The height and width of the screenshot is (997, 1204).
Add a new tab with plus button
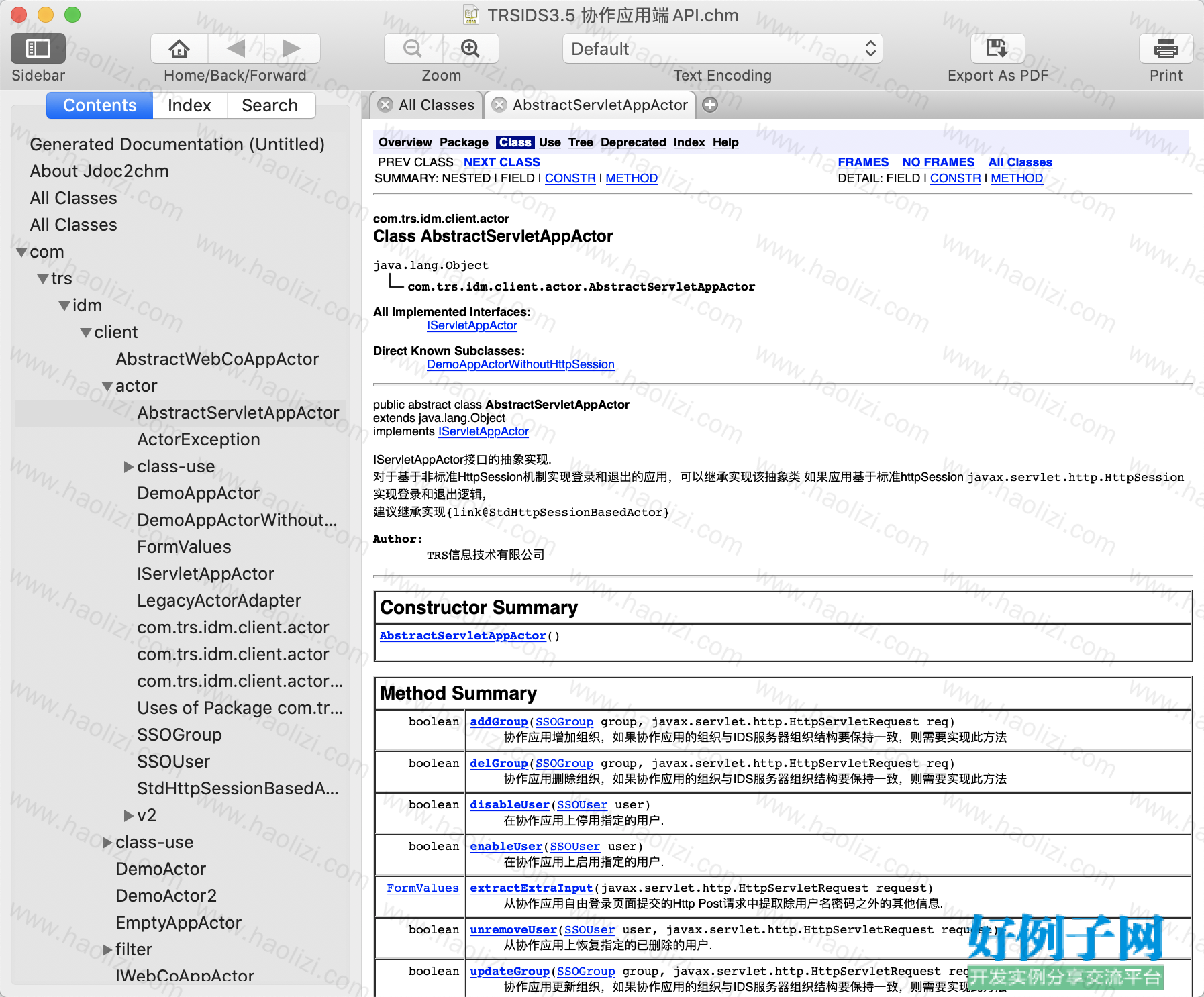[x=710, y=105]
